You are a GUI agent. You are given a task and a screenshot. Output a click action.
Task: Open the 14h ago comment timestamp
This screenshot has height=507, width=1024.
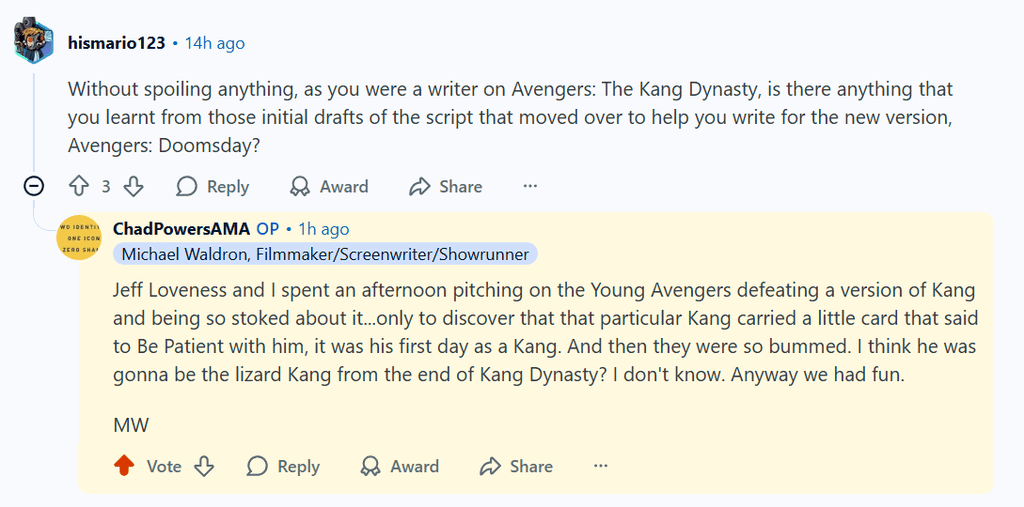[214, 43]
